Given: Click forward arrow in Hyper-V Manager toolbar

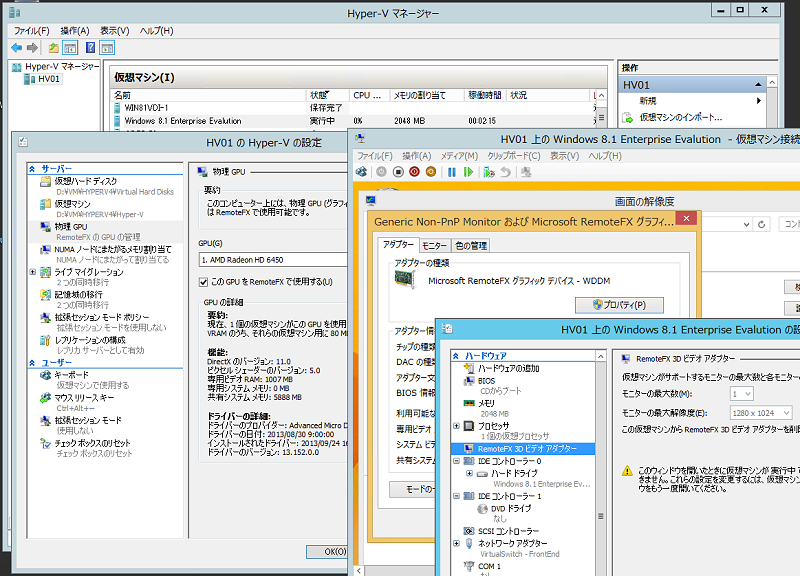Looking at the screenshot, I should [32, 48].
